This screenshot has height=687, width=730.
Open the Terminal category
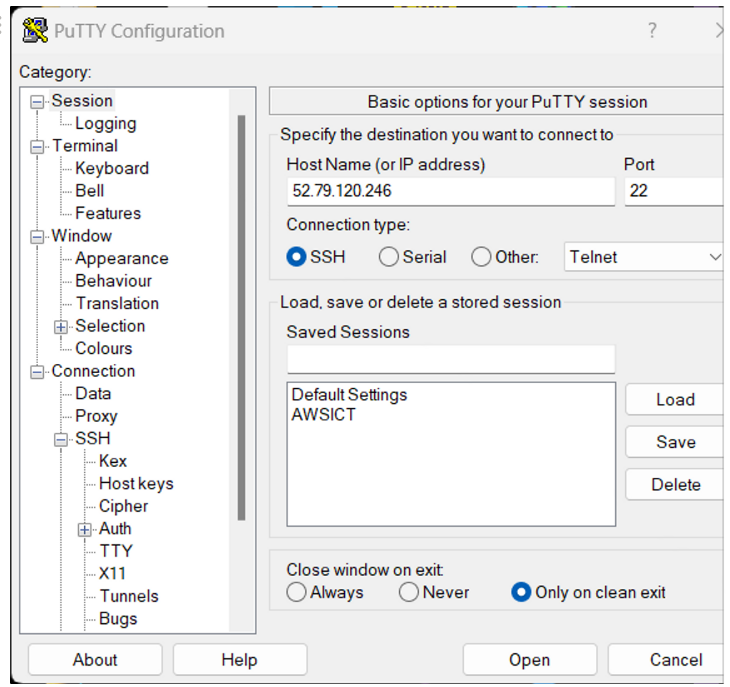tap(85, 146)
